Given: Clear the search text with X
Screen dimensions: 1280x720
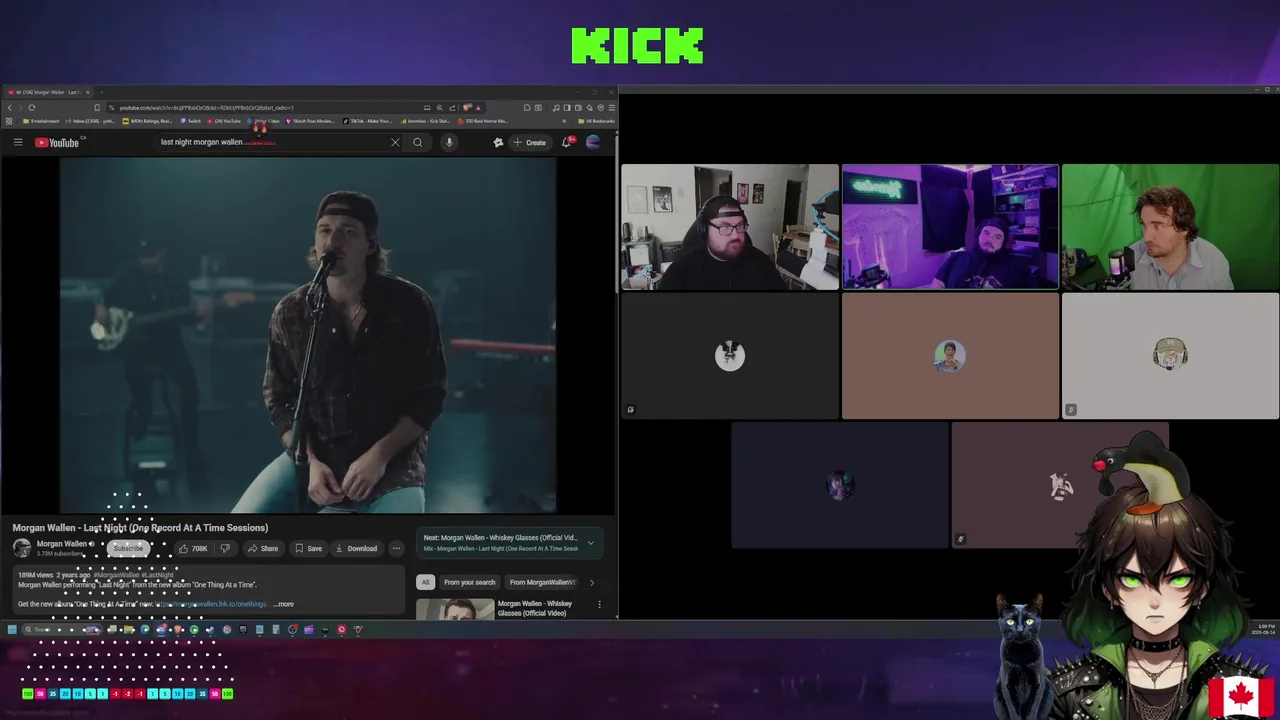Looking at the screenshot, I should click(395, 142).
